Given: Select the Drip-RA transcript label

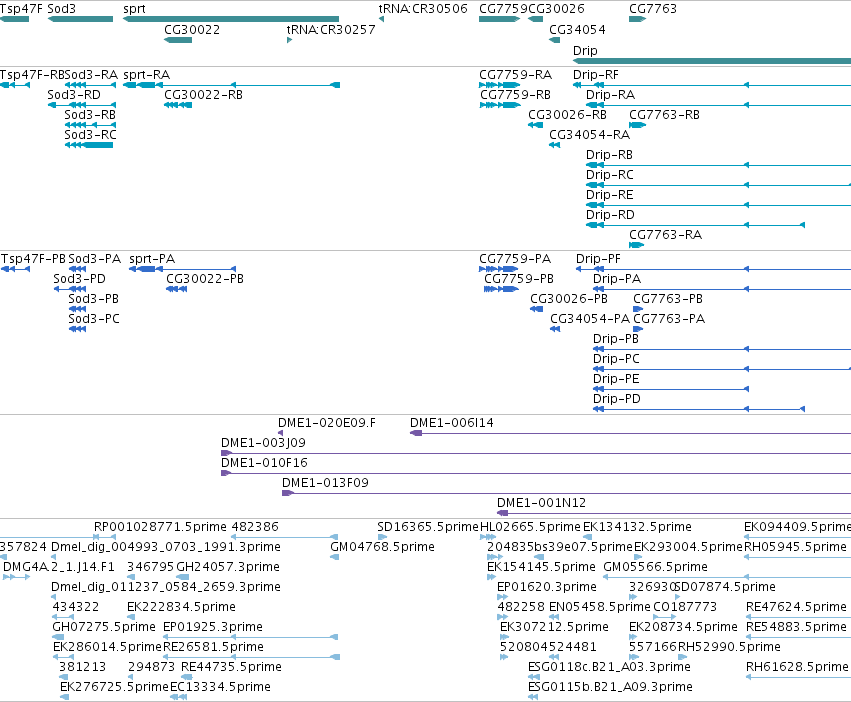Looking at the screenshot, I should click(x=611, y=94).
